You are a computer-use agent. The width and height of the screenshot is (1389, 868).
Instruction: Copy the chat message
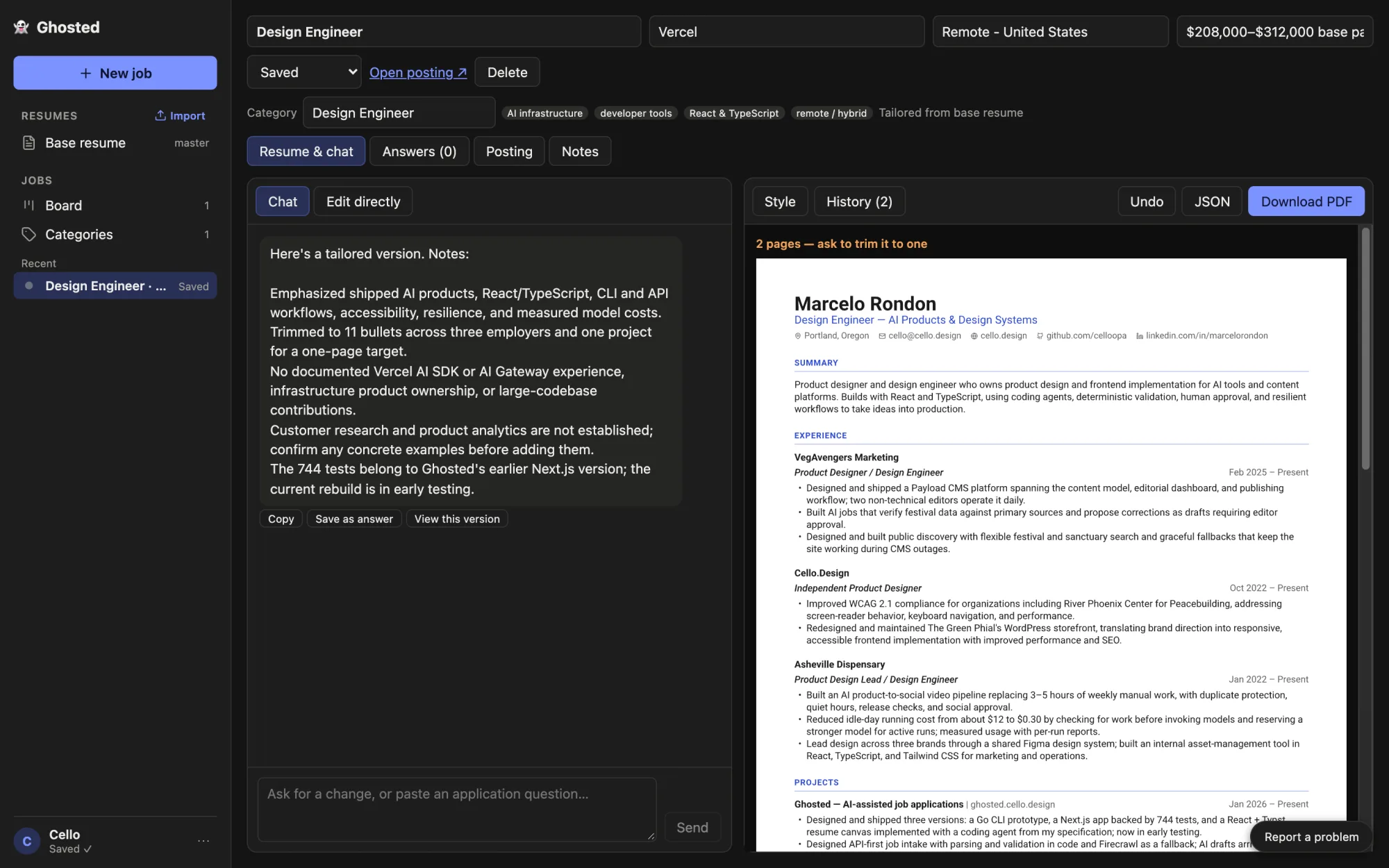tap(281, 519)
